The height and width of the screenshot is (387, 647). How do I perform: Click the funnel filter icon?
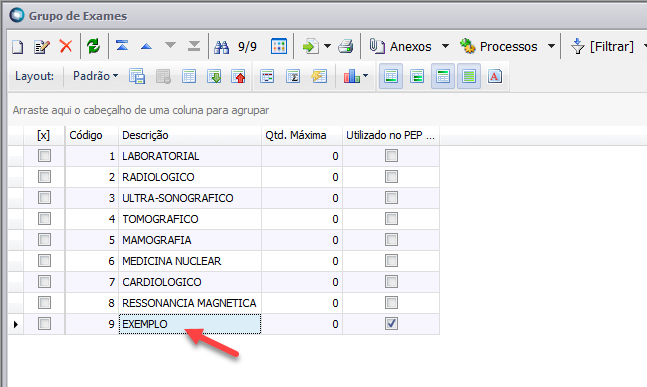(x=578, y=46)
